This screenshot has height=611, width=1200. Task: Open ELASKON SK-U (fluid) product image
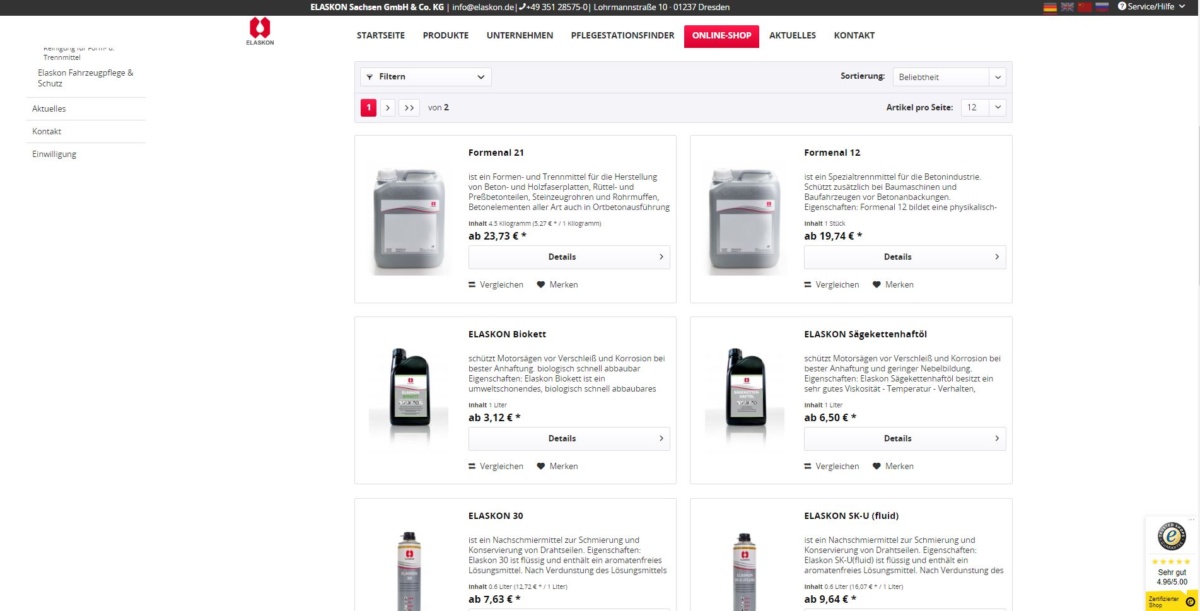click(x=745, y=570)
